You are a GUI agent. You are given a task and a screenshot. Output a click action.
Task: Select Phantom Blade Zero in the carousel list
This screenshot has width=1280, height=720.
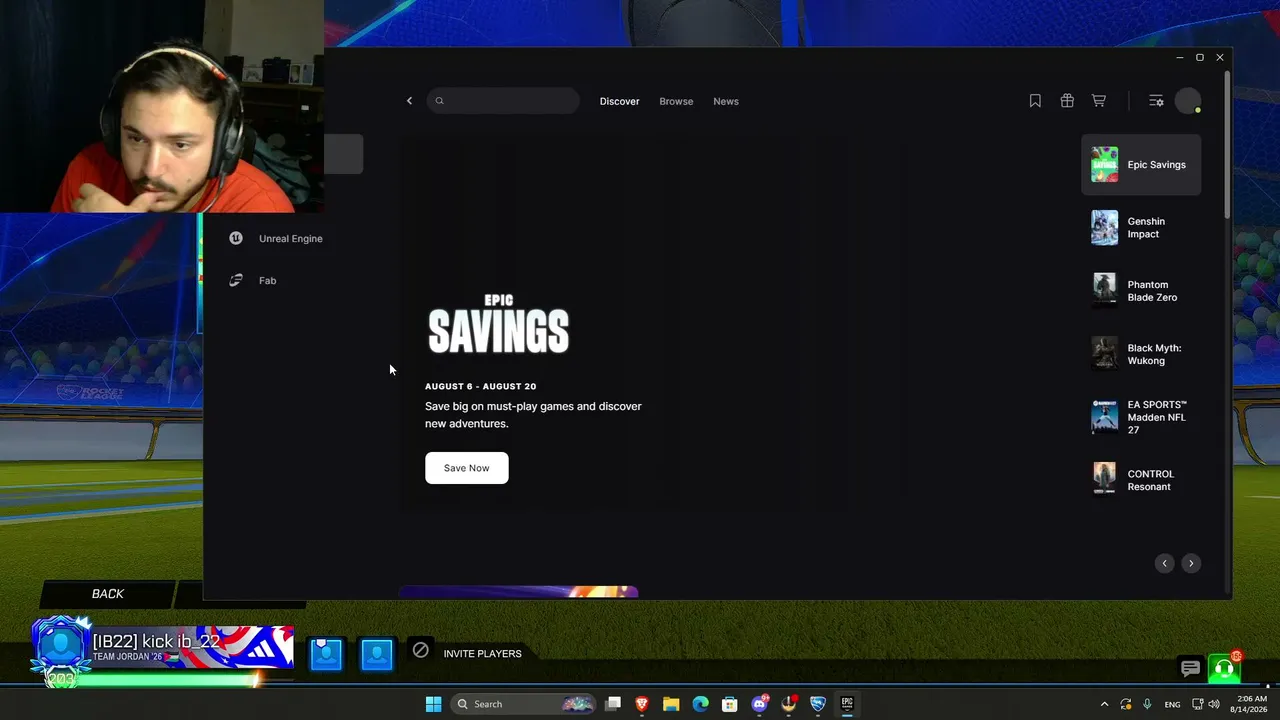(x=1141, y=291)
